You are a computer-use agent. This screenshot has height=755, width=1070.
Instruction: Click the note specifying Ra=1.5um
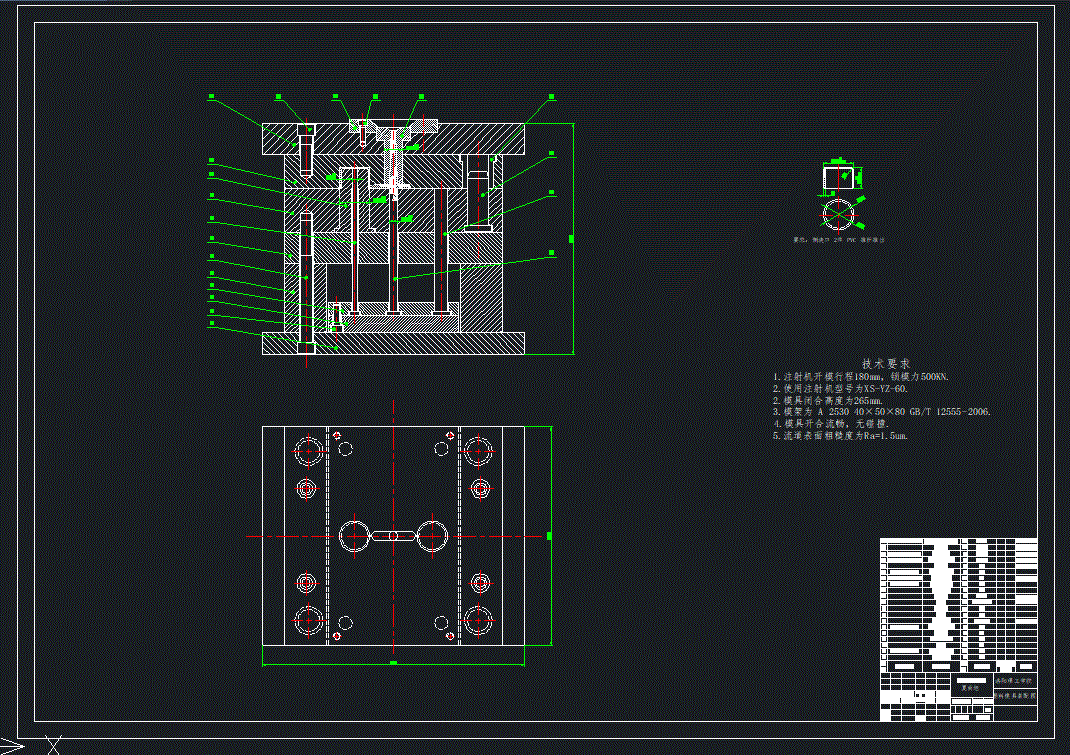tap(840, 436)
